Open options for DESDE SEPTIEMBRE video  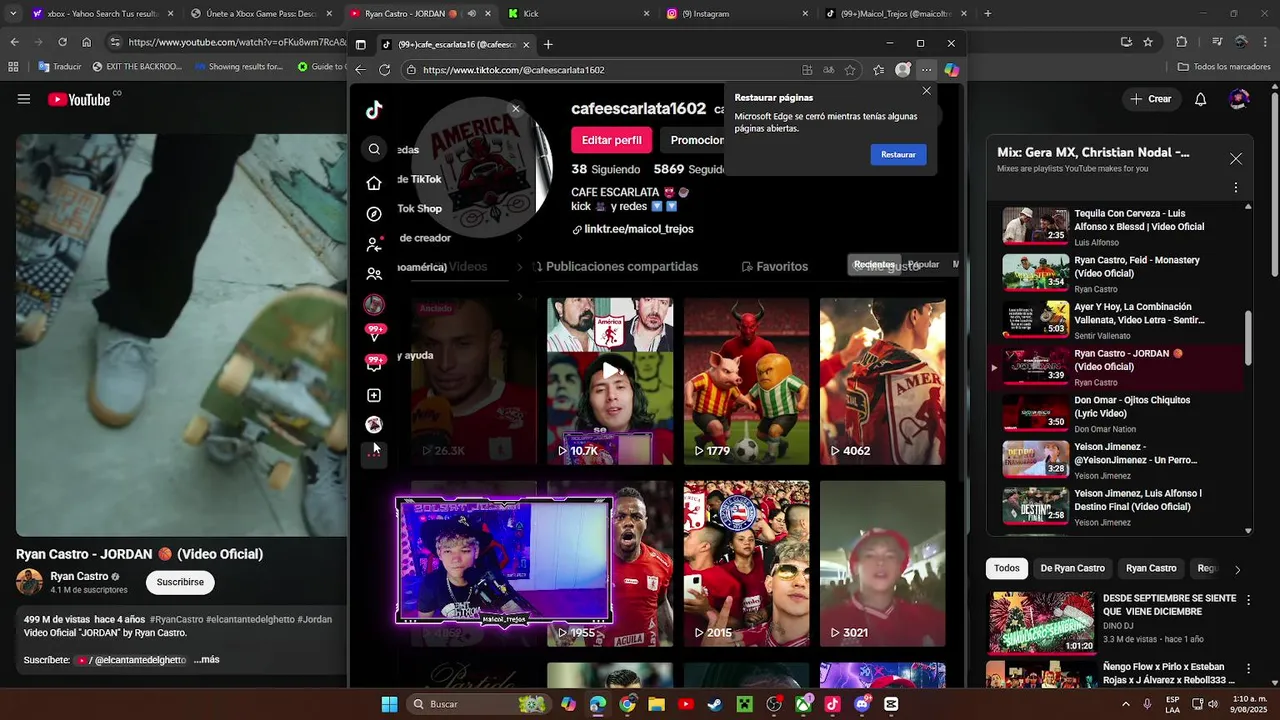tap(1247, 600)
